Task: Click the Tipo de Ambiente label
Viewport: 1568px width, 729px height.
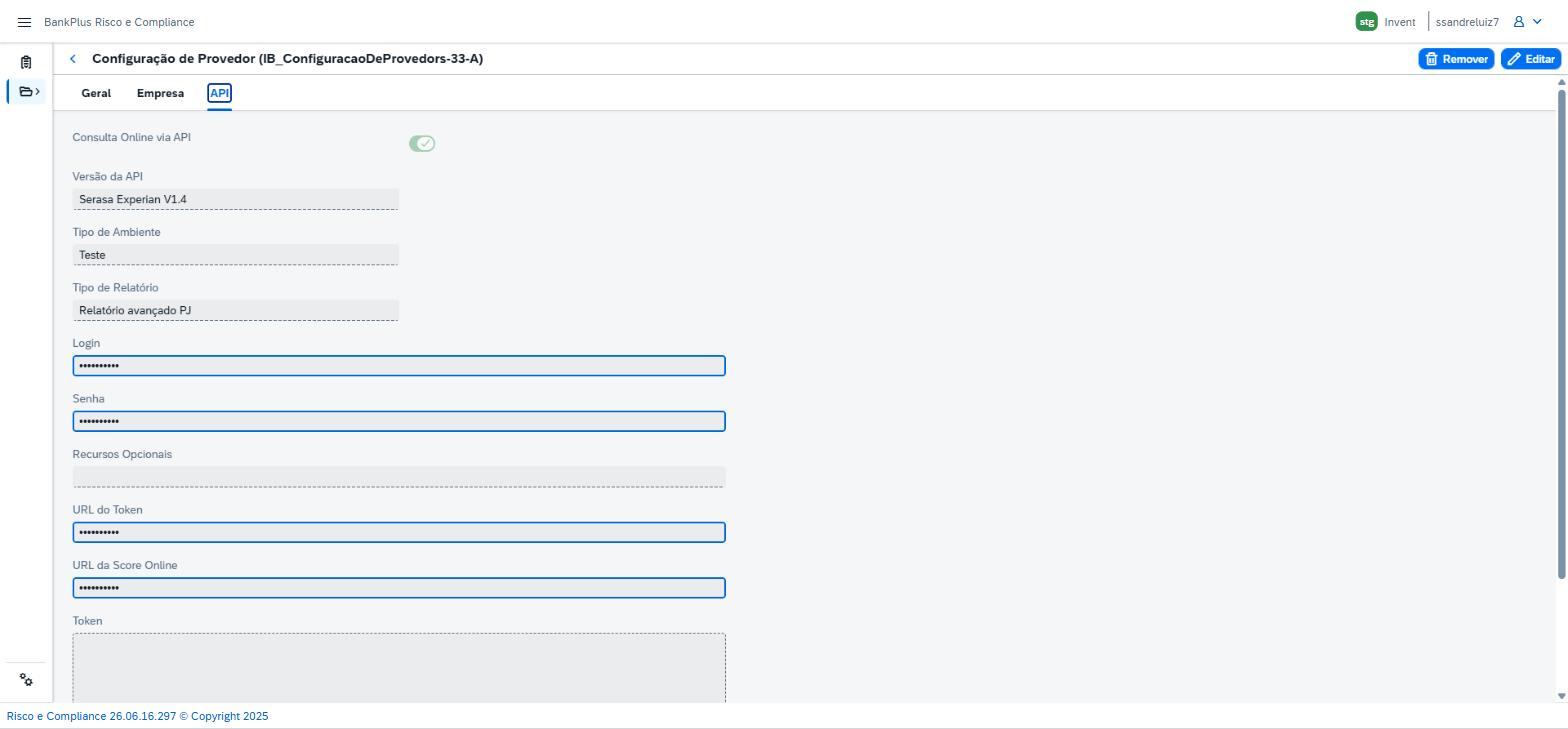Action: 116,232
